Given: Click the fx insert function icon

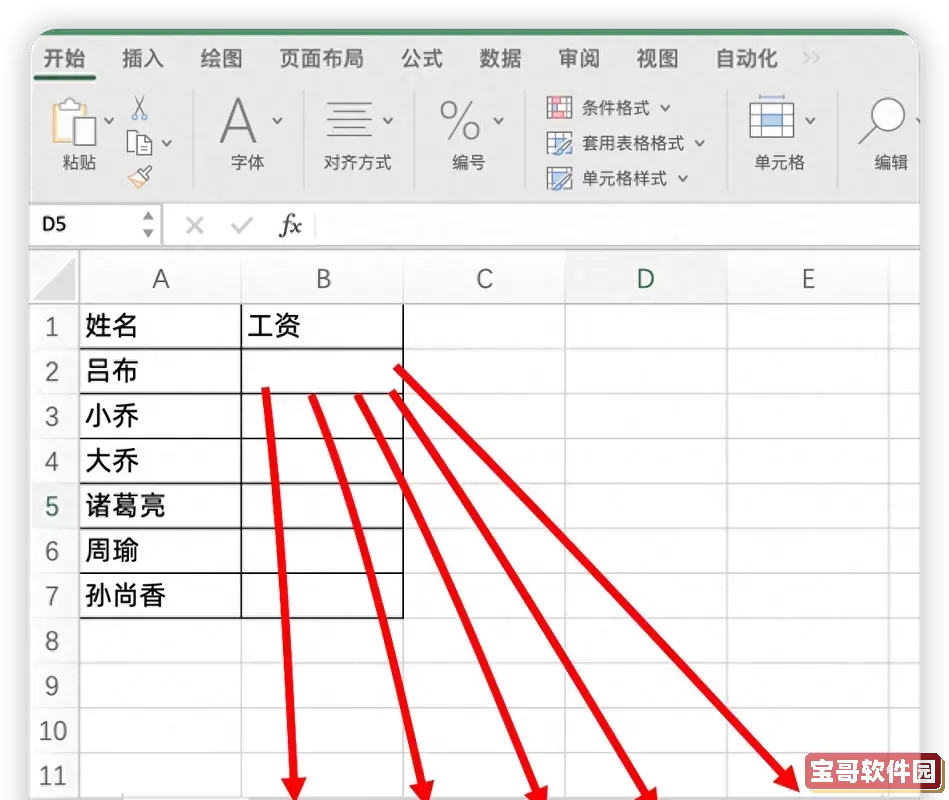Looking at the screenshot, I should pos(291,226).
